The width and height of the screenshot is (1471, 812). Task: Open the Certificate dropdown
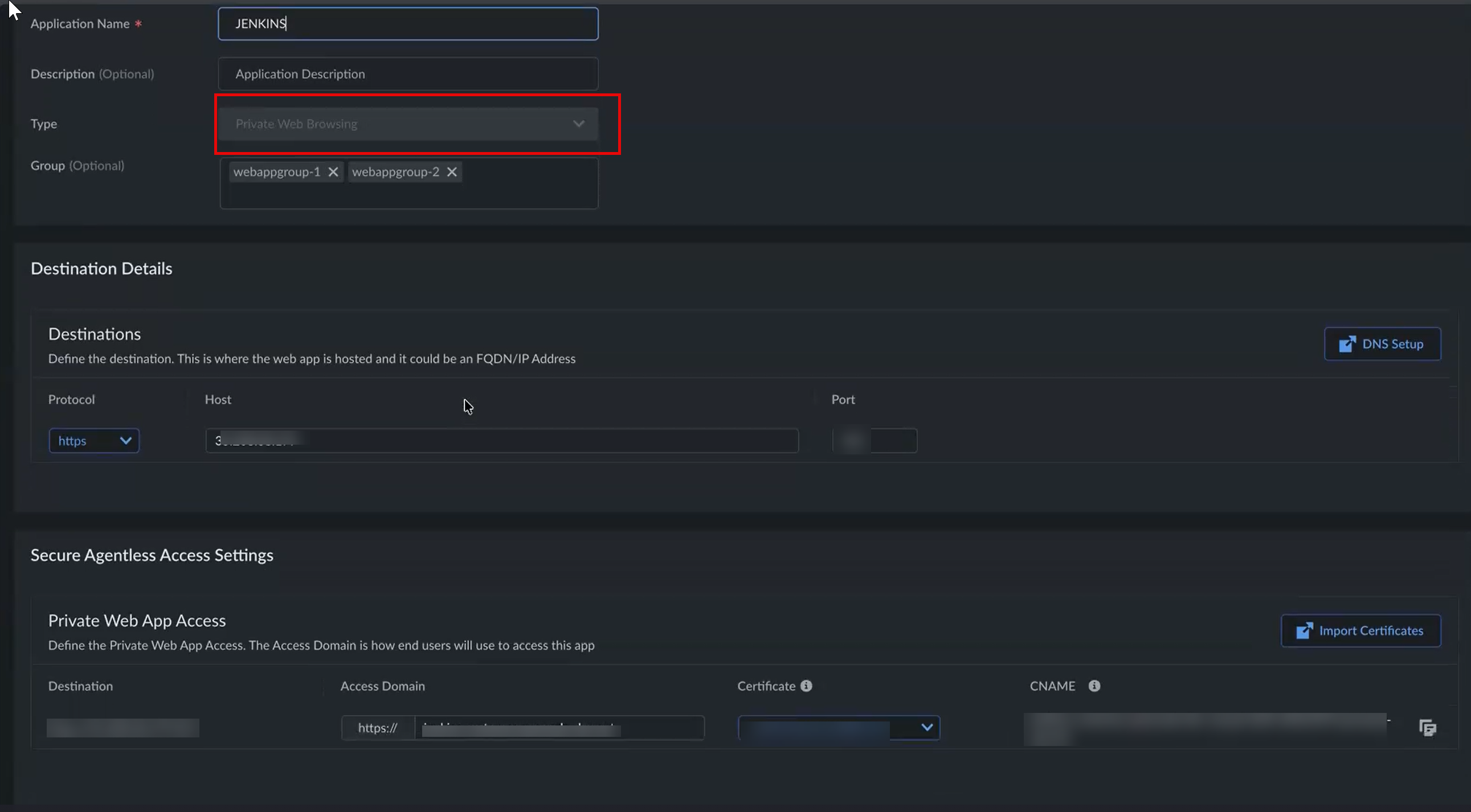click(838, 728)
